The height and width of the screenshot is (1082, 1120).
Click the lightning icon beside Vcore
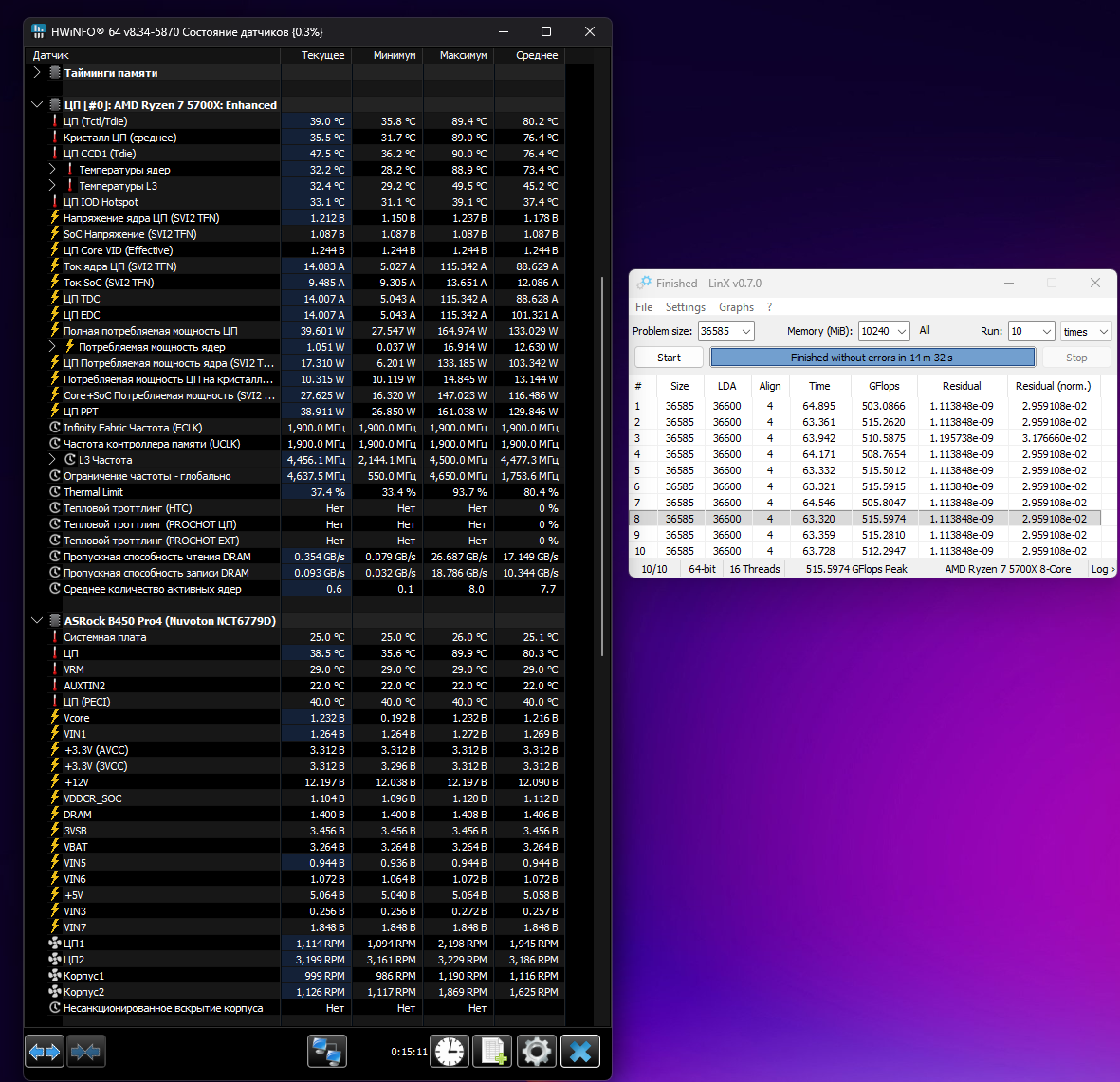click(55, 717)
